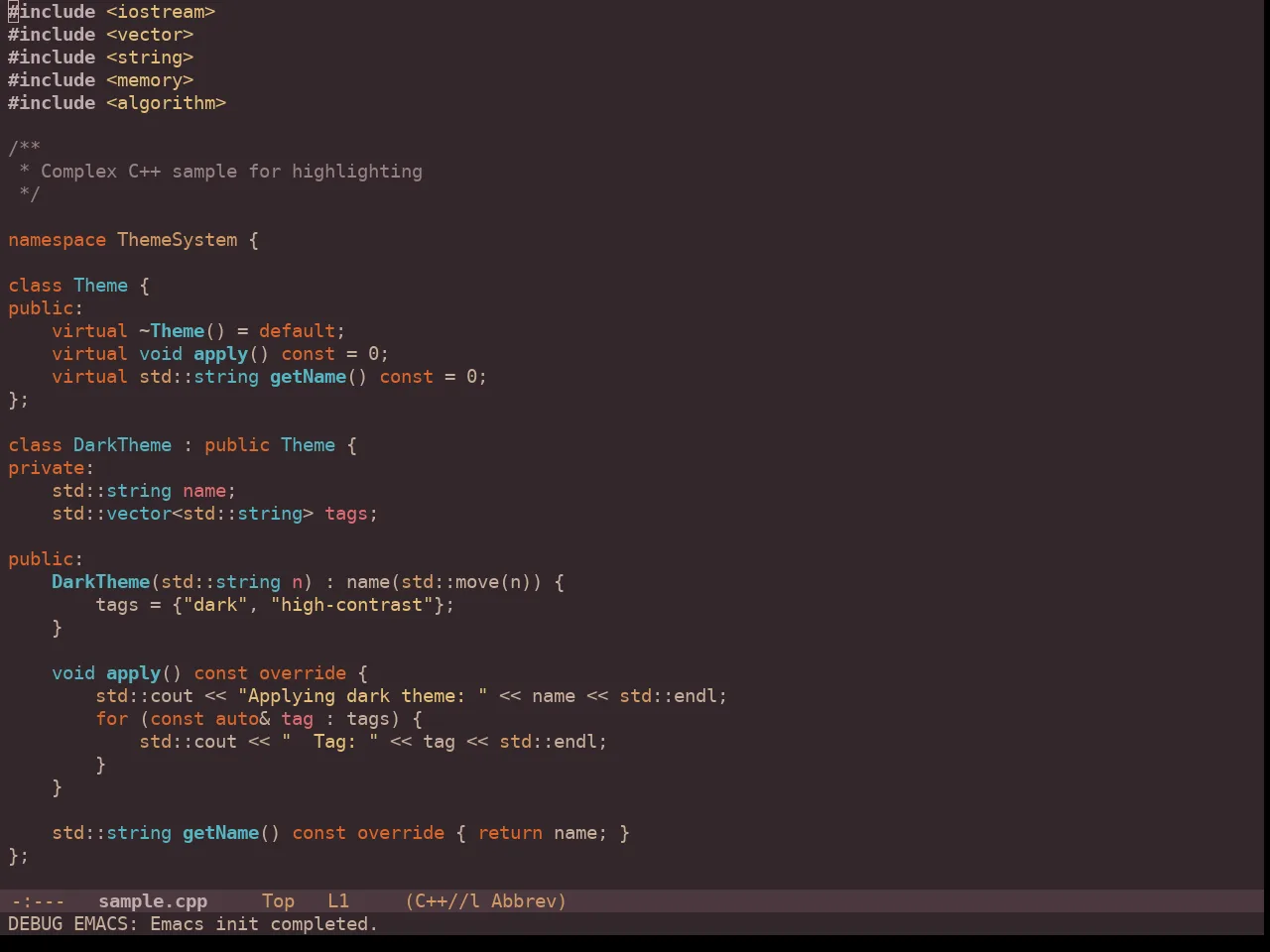Click the 'DarkTheme' constructor name
The height and width of the screenshot is (952, 1270).
[100, 582]
